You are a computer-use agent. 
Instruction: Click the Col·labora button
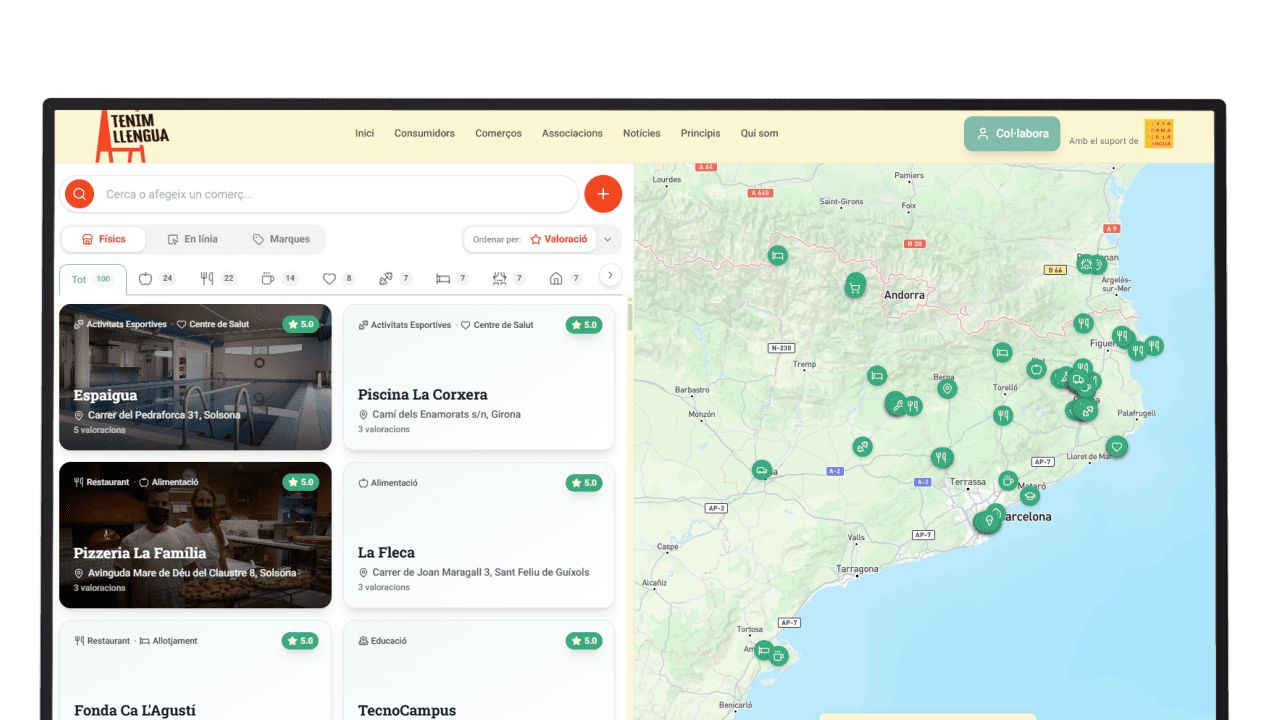tap(1012, 134)
